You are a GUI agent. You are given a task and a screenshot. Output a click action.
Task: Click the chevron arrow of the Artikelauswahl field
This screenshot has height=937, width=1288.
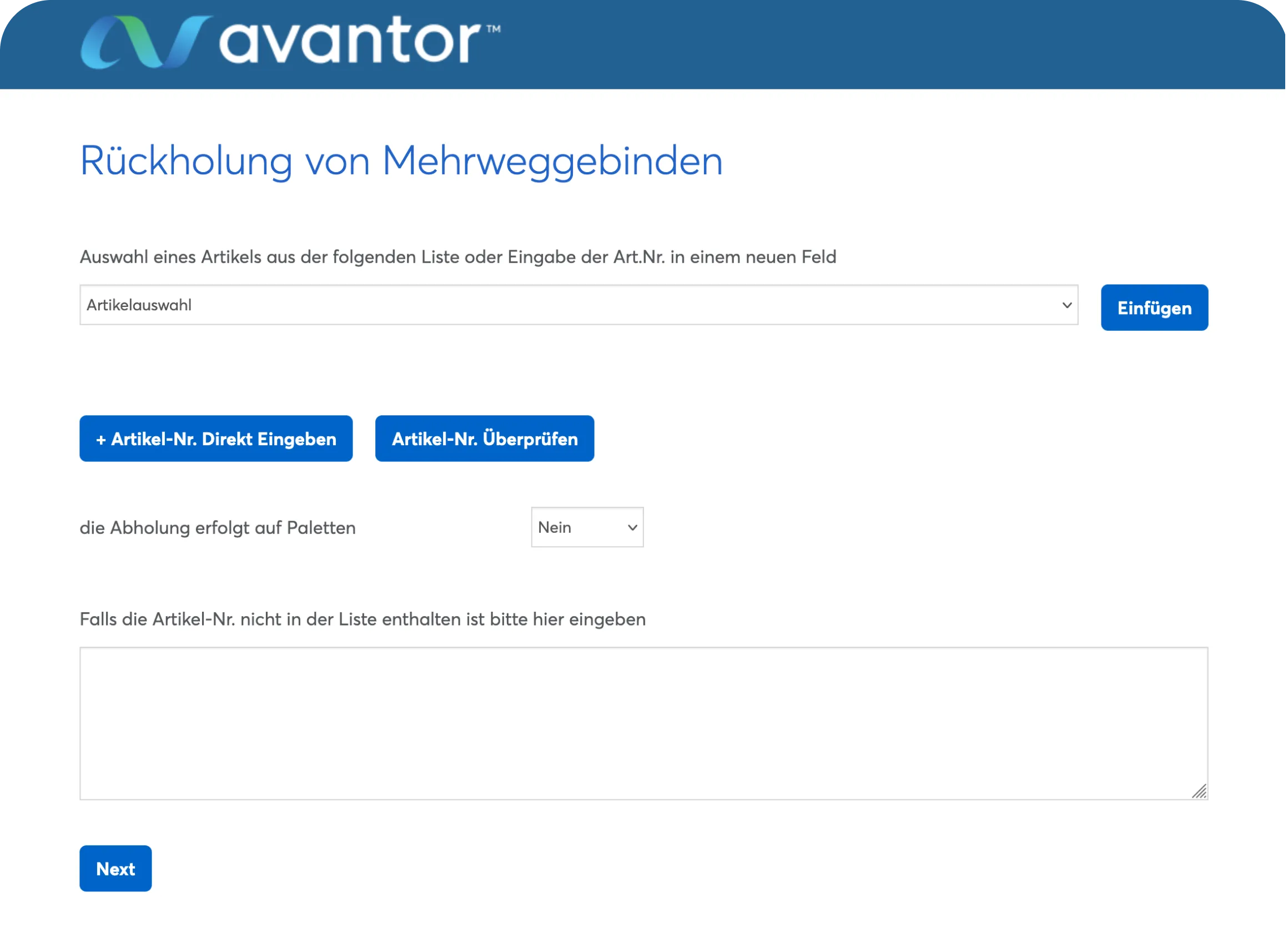pos(1069,306)
